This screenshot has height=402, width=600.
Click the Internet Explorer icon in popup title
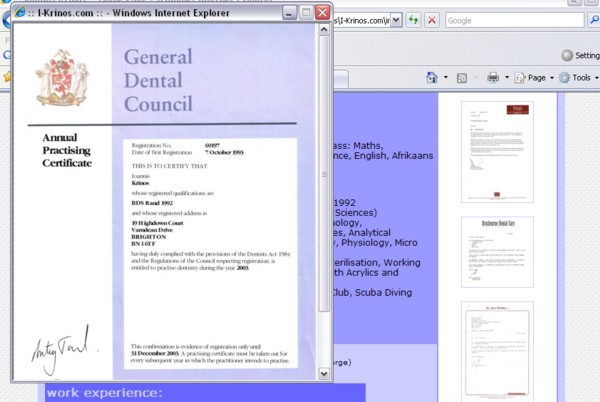coord(20,13)
